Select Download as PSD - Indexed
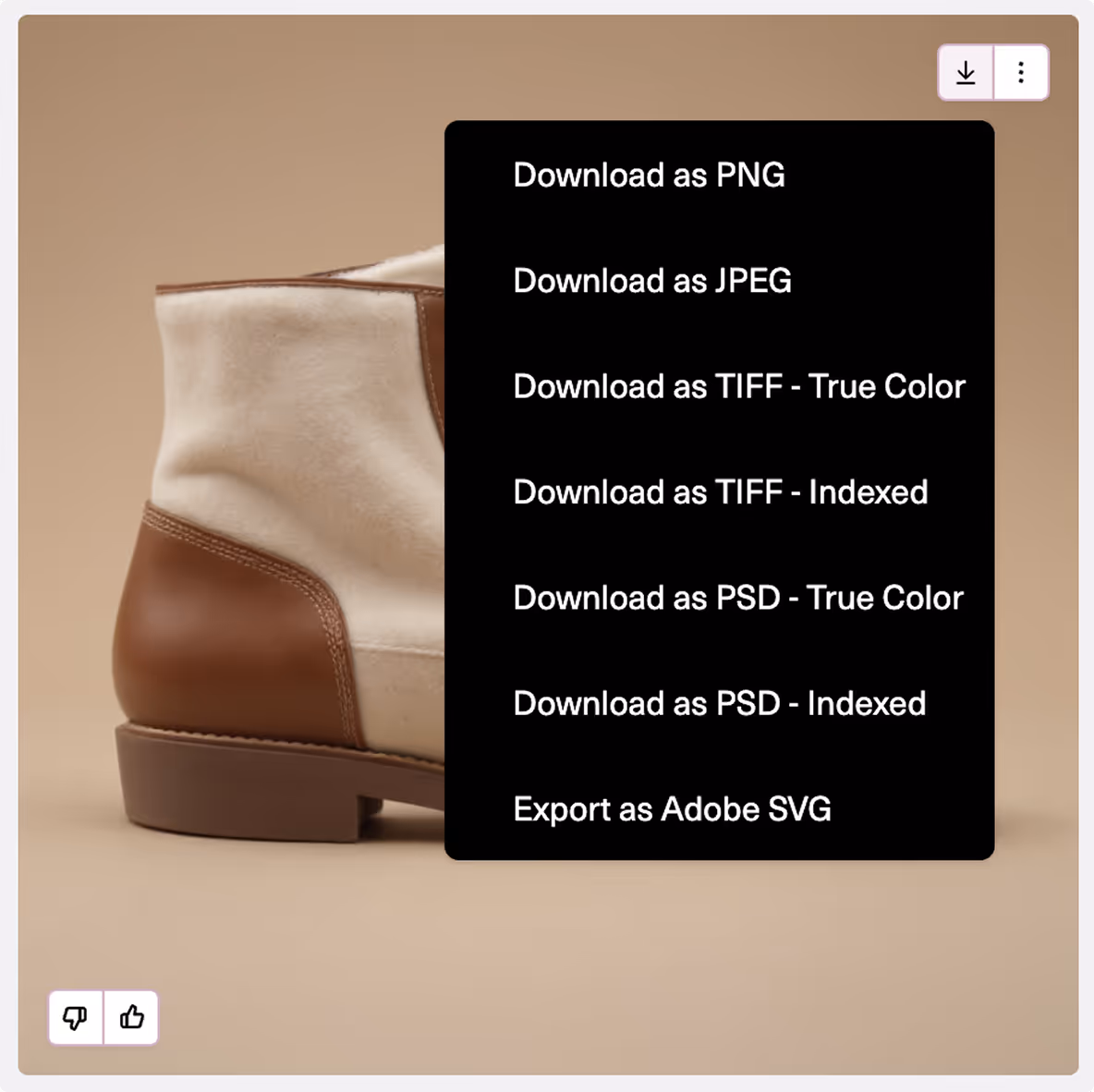Image resolution: width=1094 pixels, height=1092 pixels. (720, 703)
